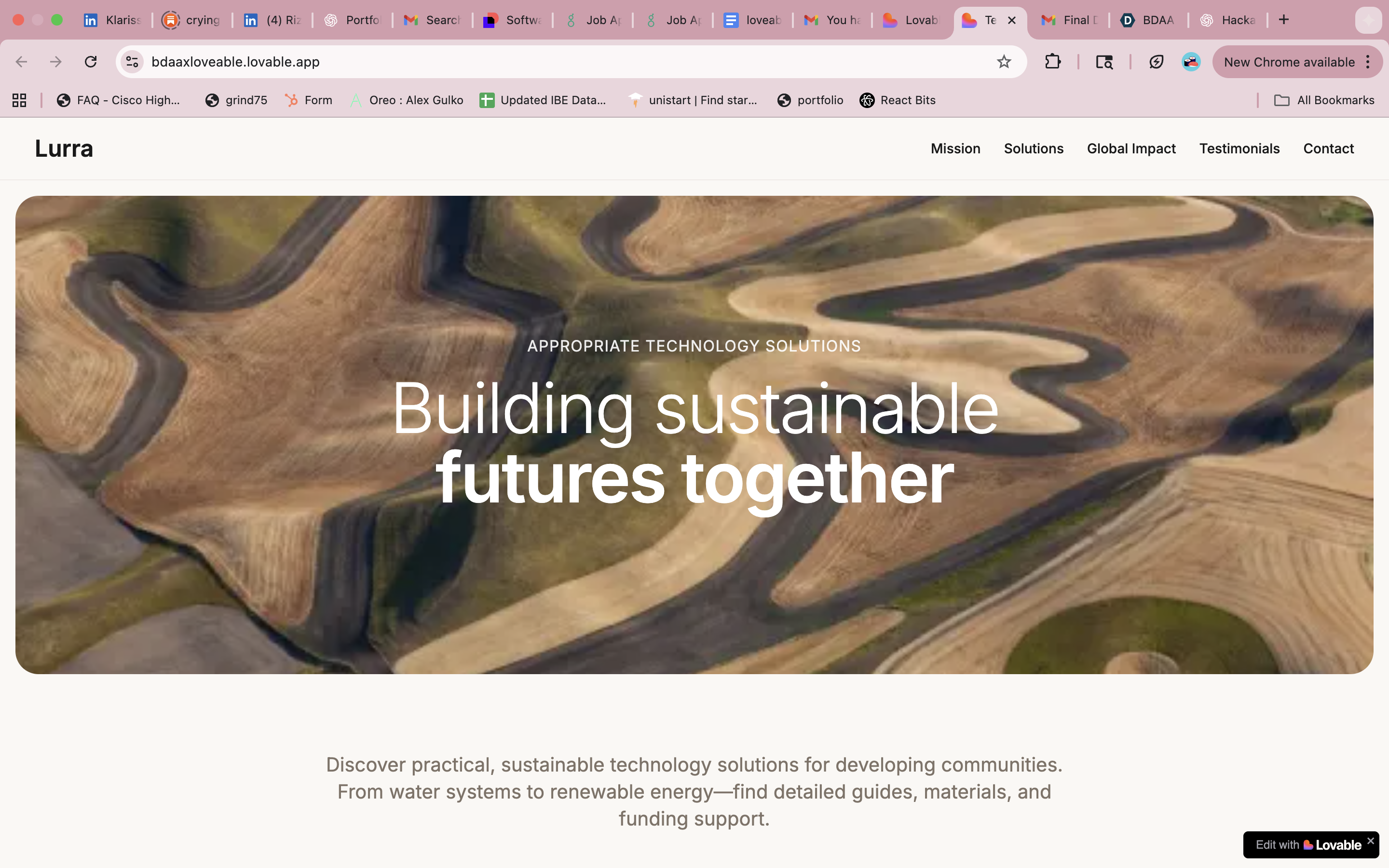
Task: Open the Chrome three-dot menu
Action: point(1368,61)
